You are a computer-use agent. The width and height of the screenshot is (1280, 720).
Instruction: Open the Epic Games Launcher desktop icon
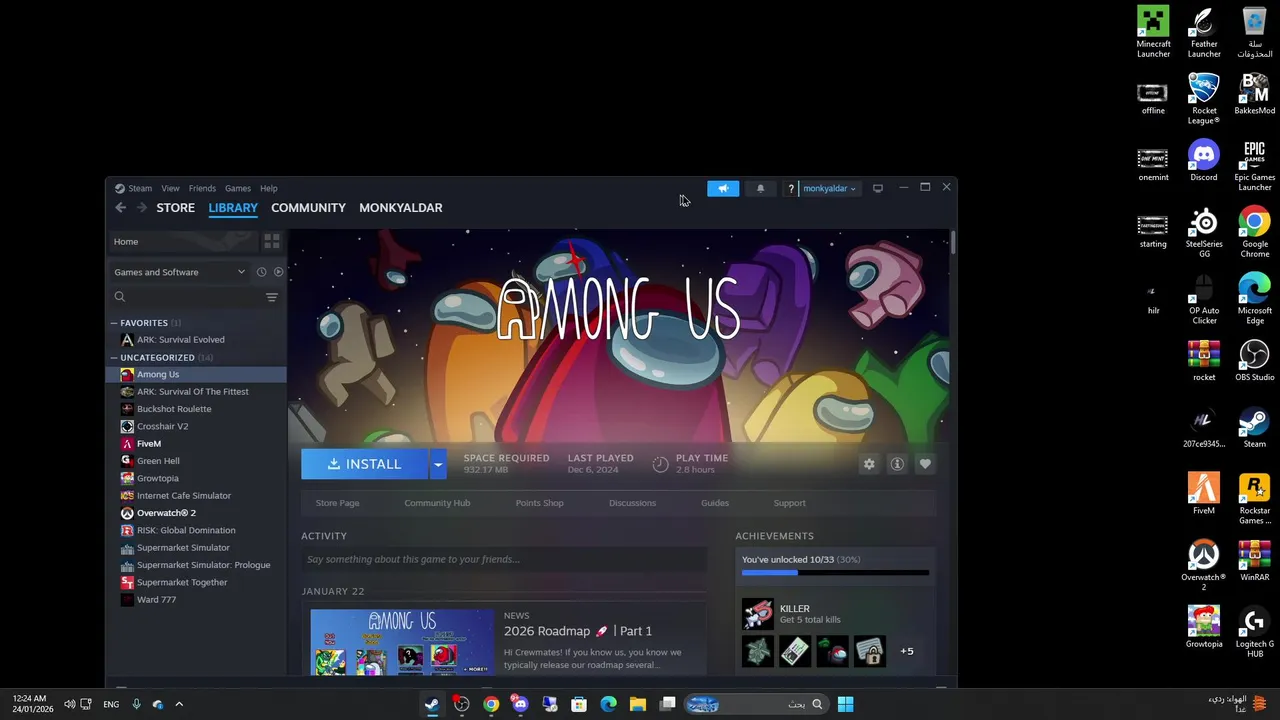(x=1254, y=165)
